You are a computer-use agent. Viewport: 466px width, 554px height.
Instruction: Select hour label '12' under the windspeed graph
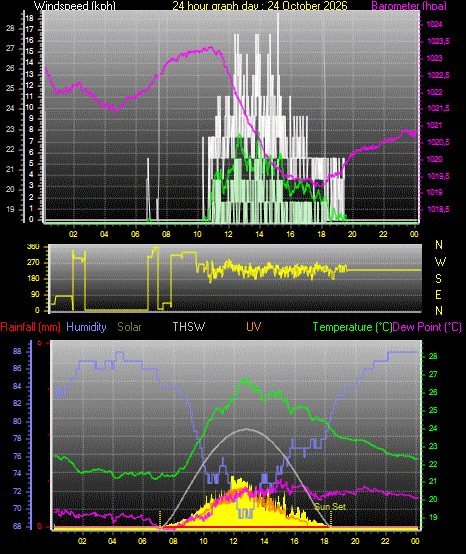(x=229, y=234)
